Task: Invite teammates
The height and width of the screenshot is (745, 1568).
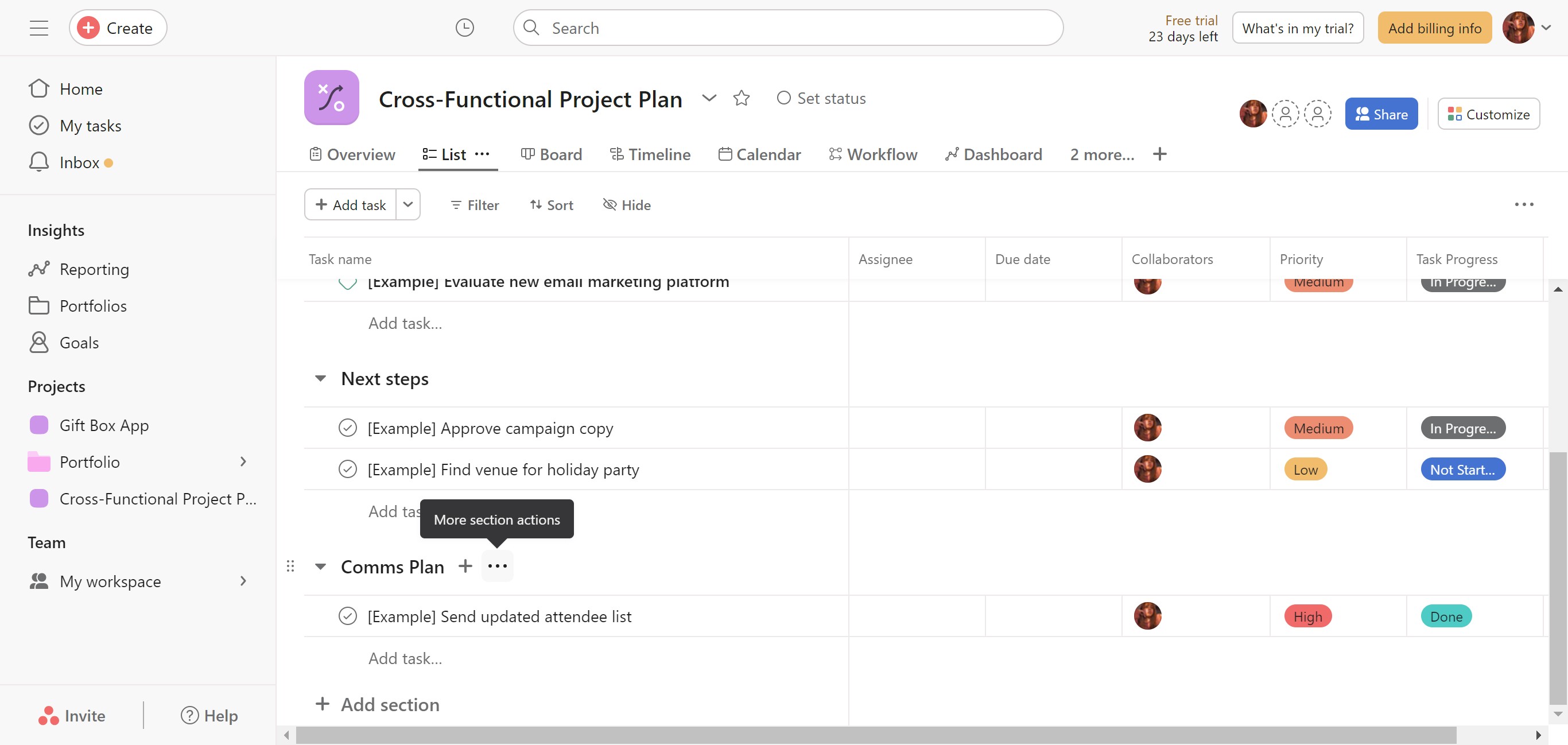Action: point(72,716)
